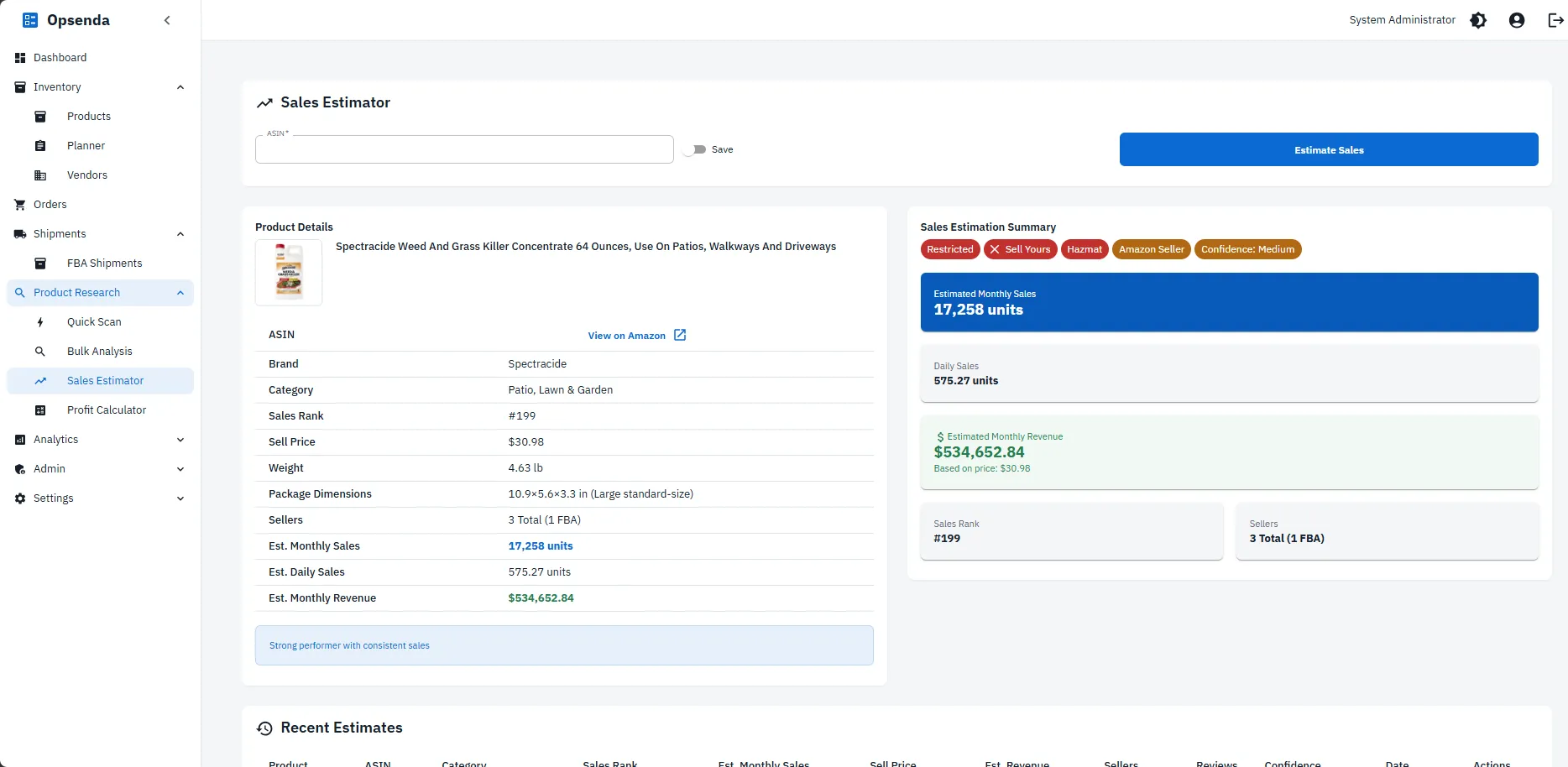Click the FBA Shipments box icon
The height and width of the screenshot is (767, 1568).
(x=40, y=263)
